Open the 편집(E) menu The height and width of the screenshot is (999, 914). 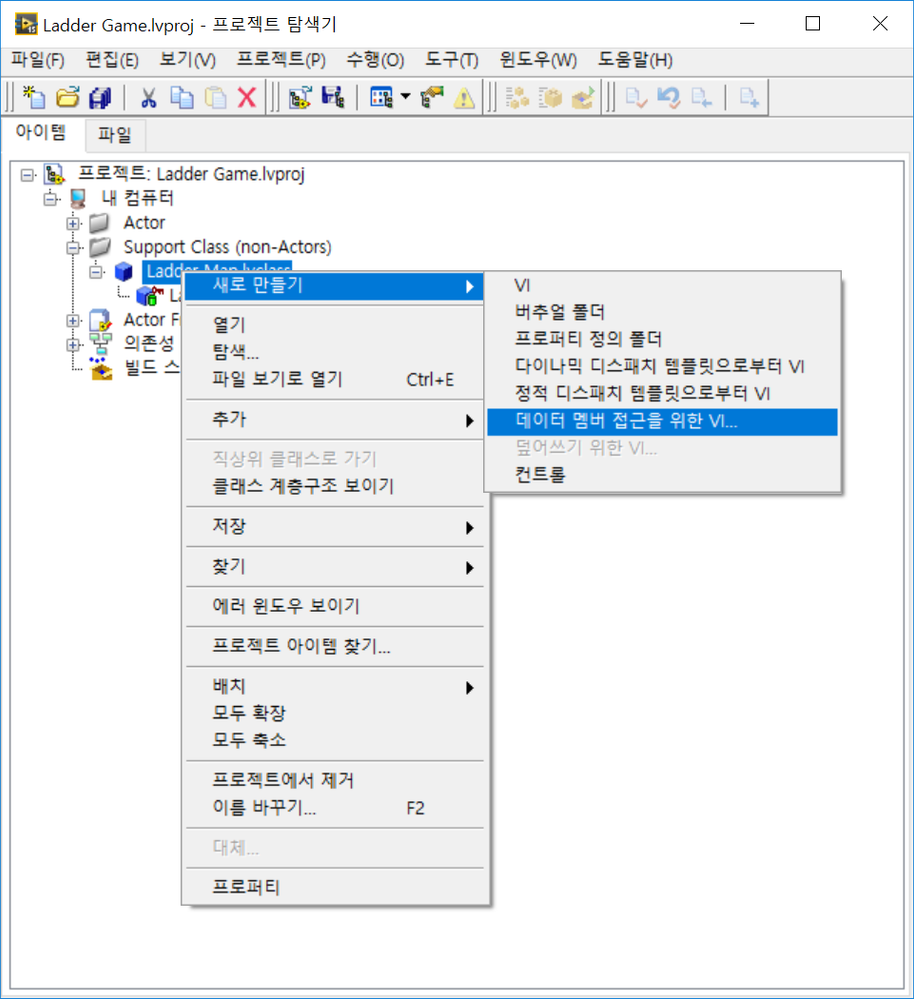(112, 60)
